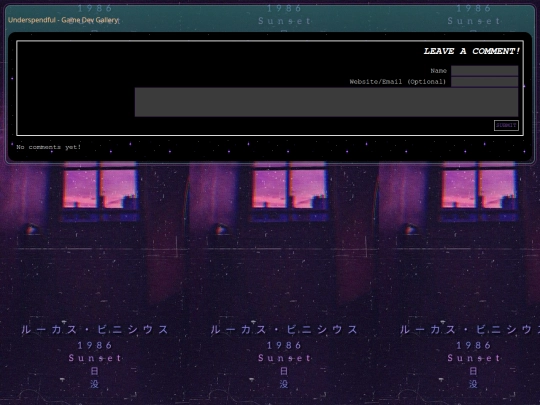Click the Name input field

(485, 71)
